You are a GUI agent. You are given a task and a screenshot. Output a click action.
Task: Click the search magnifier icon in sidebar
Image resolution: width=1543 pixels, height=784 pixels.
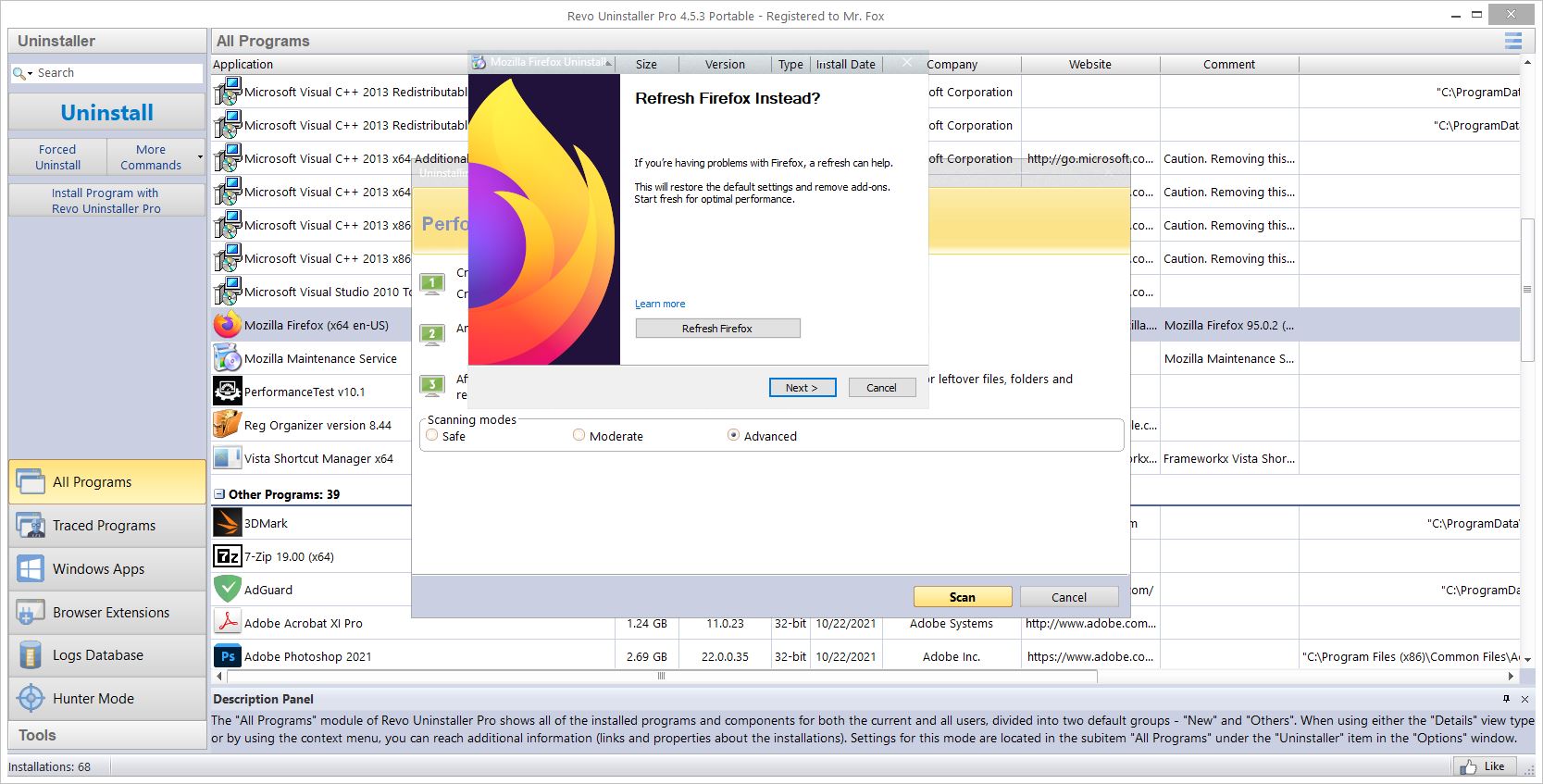19,73
